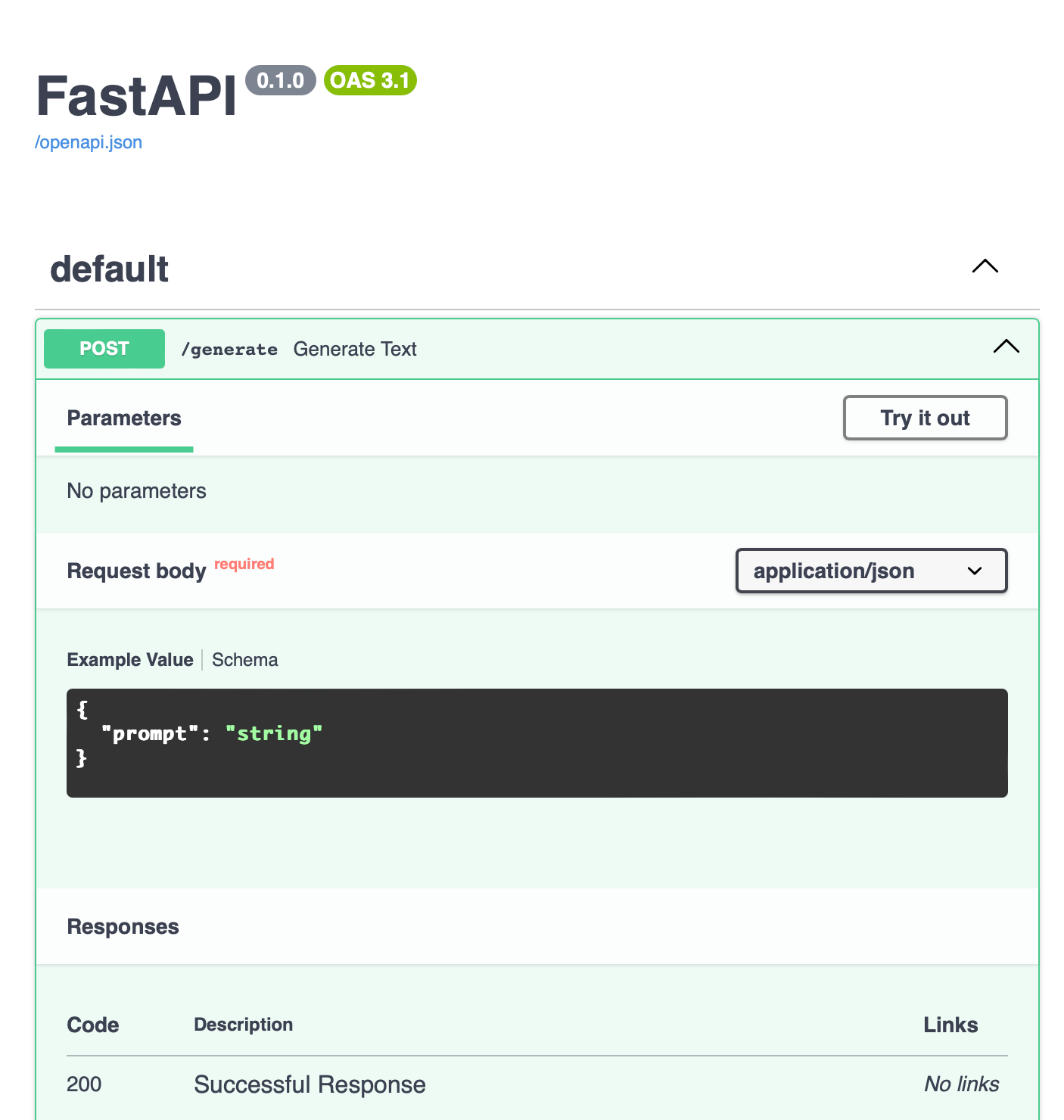1064x1120 pixels.
Task: Collapse the default section chevron
Action: click(985, 266)
